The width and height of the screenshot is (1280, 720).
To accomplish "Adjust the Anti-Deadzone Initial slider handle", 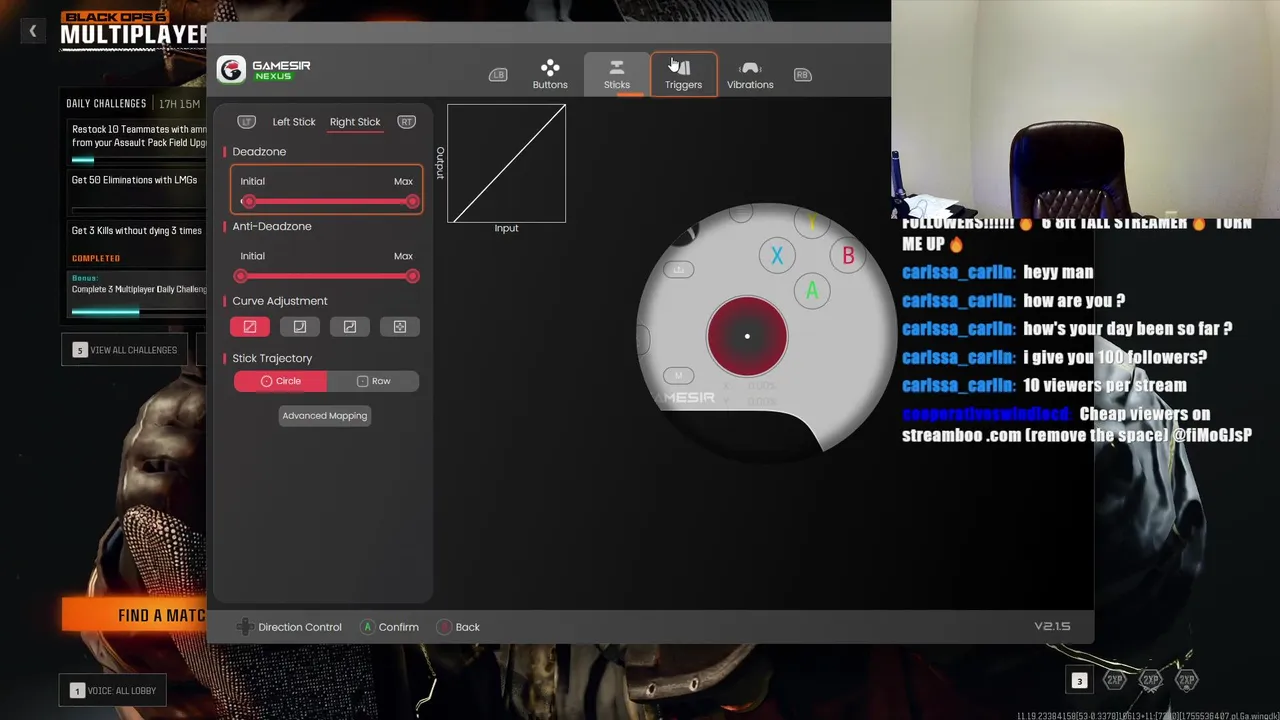I will click(x=241, y=276).
